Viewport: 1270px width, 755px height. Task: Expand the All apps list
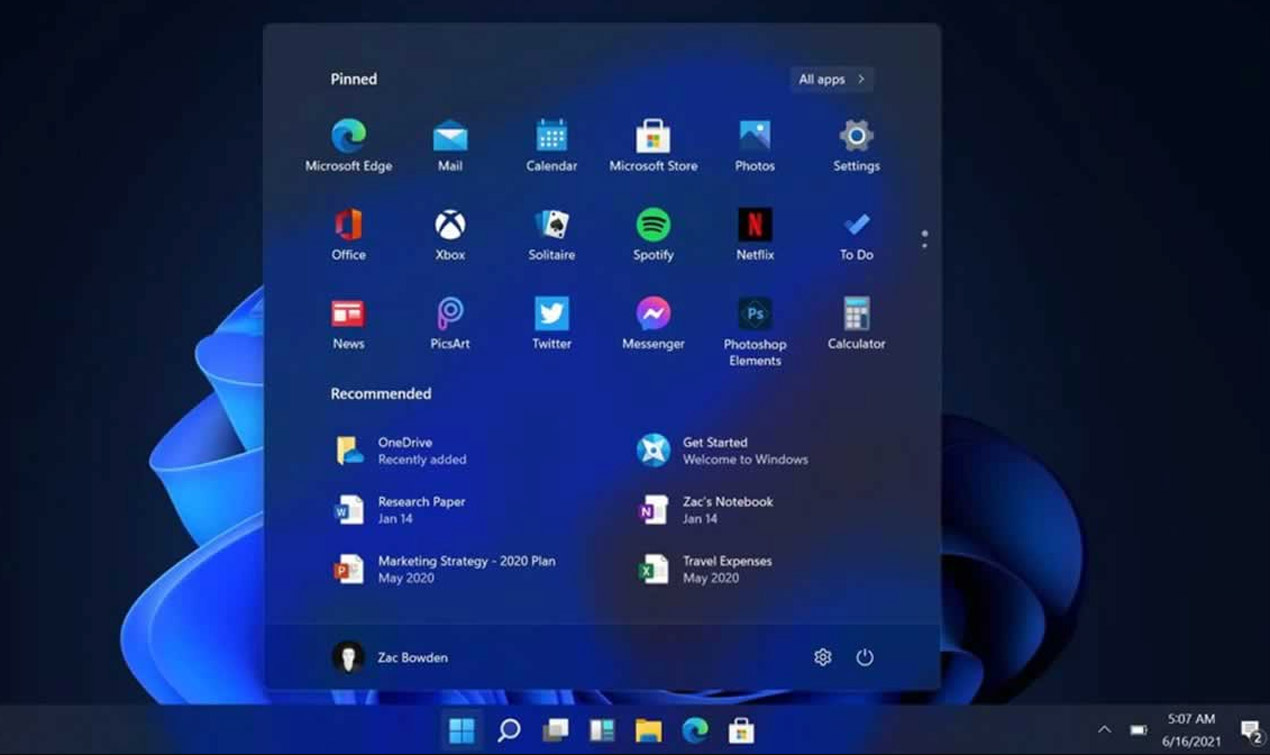(x=831, y=79)
